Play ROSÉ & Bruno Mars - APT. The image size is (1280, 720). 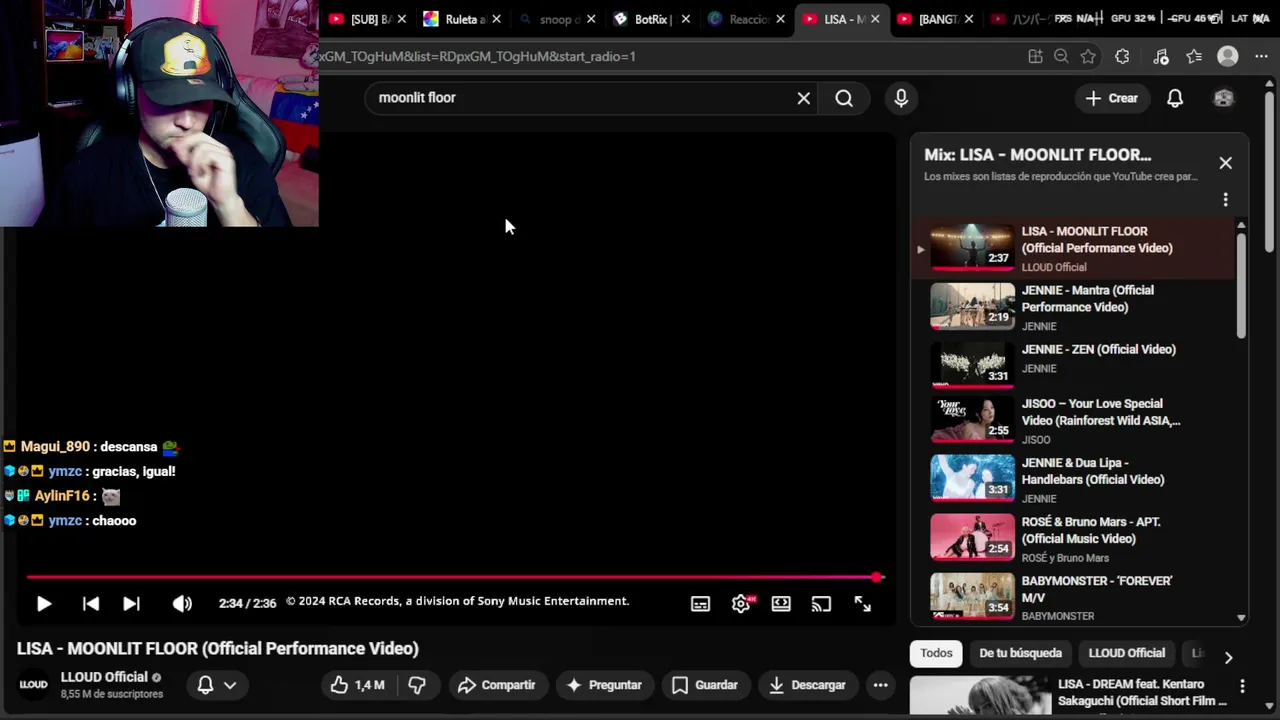[1072, 538]
